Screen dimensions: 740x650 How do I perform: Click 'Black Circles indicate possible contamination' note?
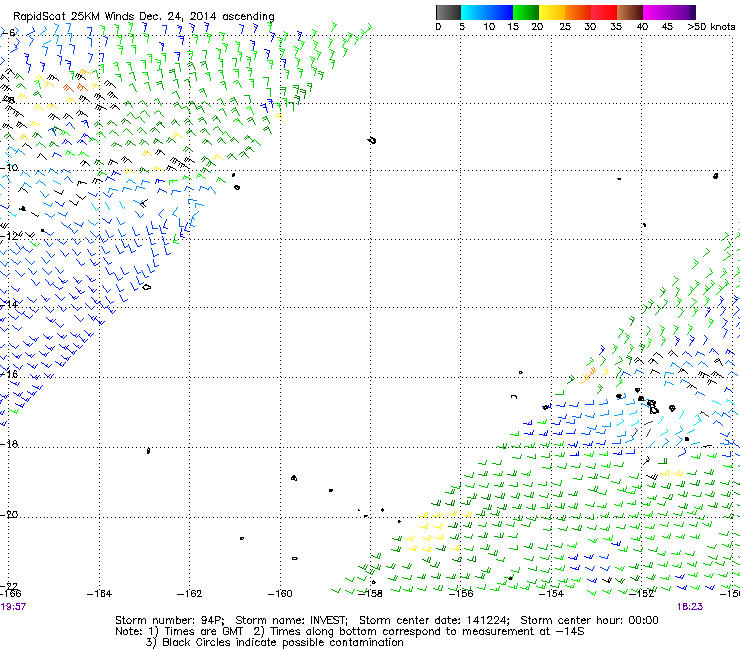pos(283,642)
